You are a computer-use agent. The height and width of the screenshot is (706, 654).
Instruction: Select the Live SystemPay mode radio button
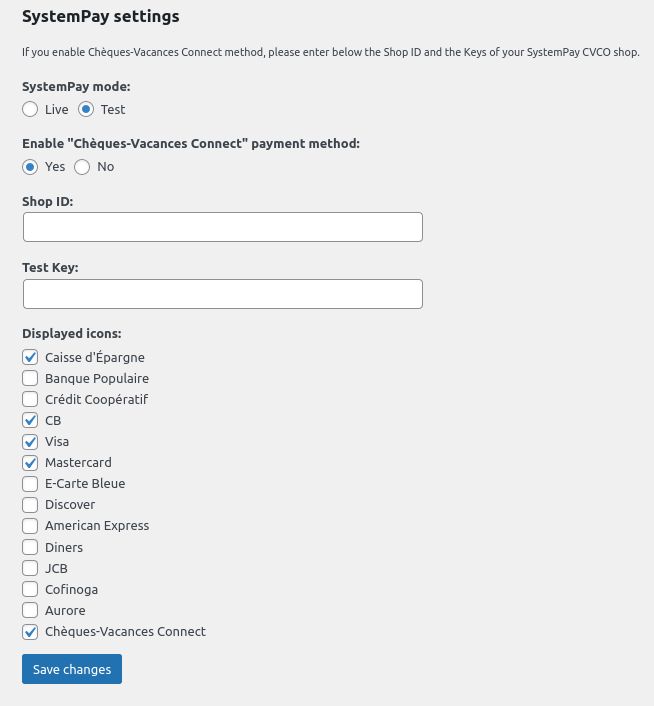coord(30,109)
